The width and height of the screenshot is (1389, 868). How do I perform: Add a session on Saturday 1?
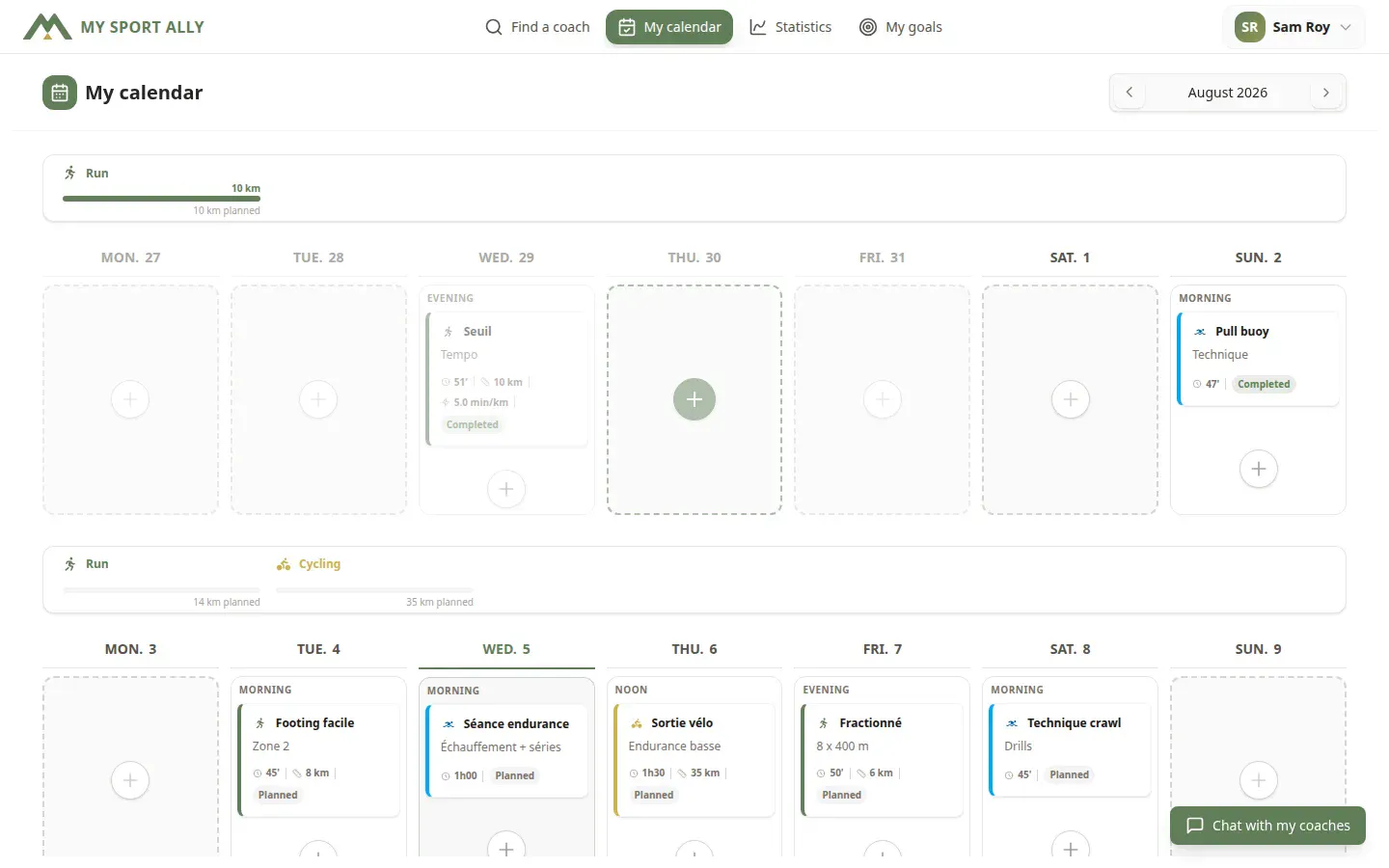[x=1071, y=399]
